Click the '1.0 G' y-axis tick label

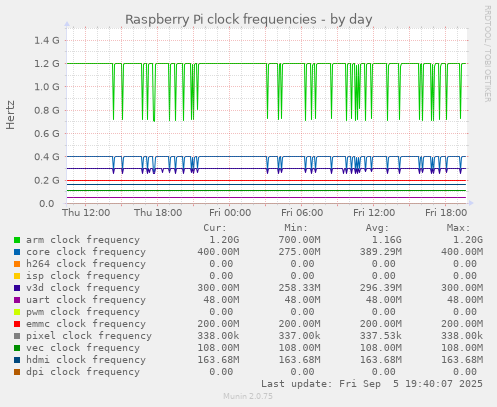[47, 87]
